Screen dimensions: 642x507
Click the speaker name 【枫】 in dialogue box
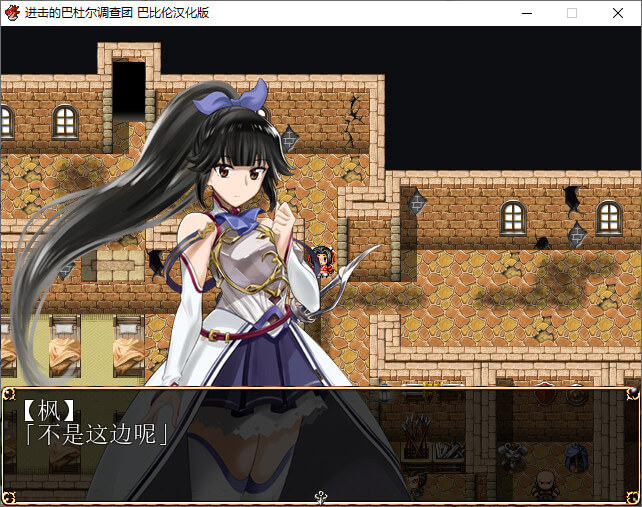click(x=48, y=410)
